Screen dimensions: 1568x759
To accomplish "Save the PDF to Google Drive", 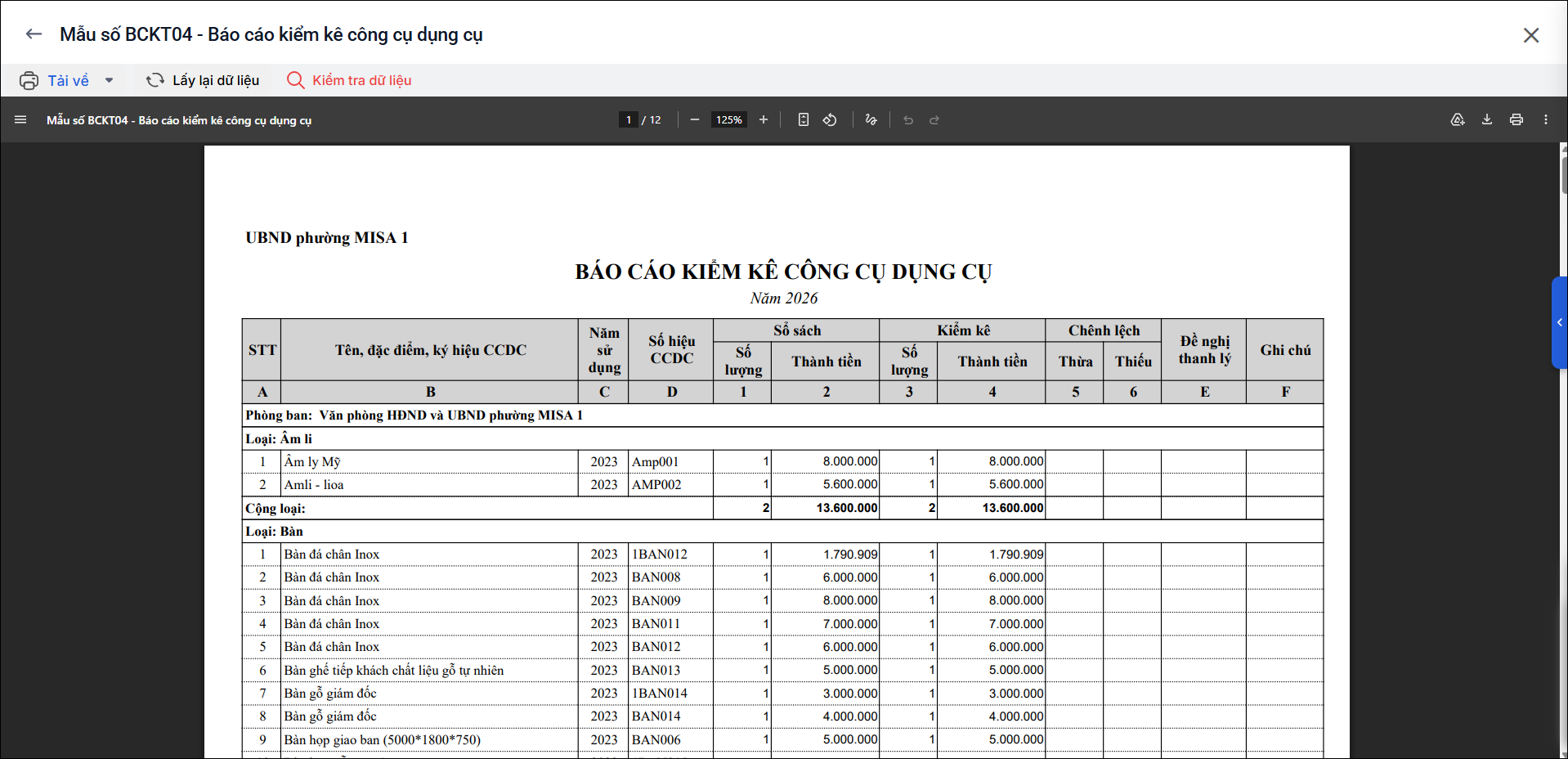I will tap(1458, 119).
